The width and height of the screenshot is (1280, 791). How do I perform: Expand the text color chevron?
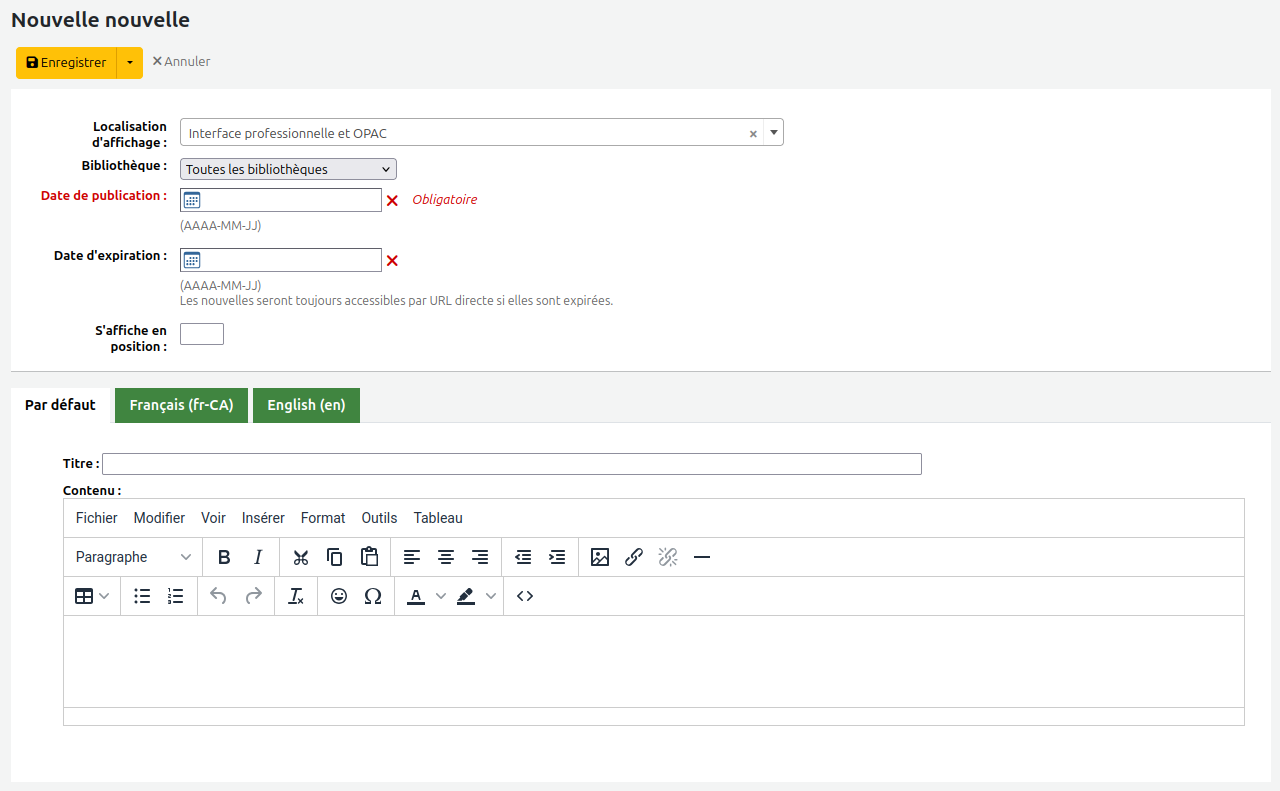click(x=441, y=596)
